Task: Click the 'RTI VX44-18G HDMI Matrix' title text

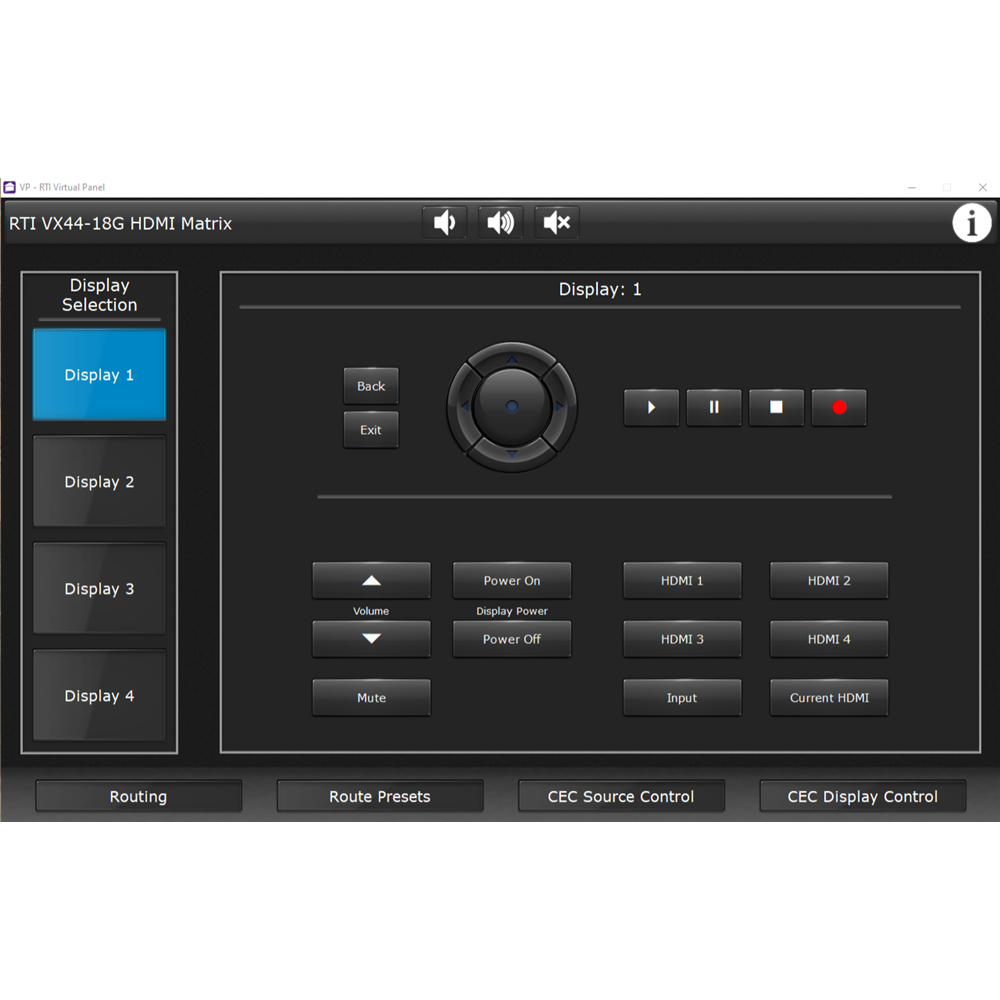Action: (x=120, y=224)
